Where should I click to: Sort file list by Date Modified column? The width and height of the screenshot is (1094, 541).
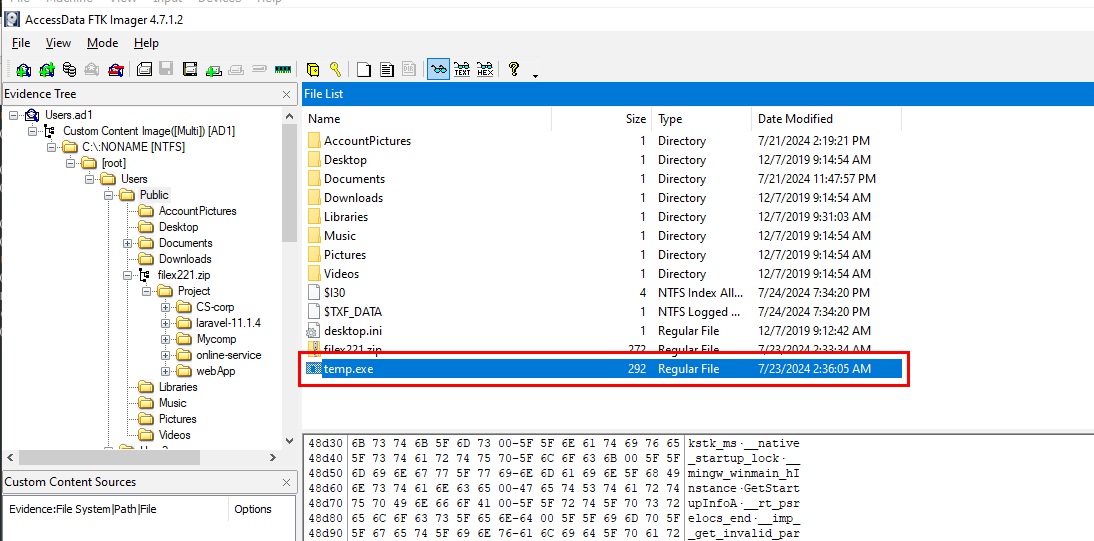(795, 119)
